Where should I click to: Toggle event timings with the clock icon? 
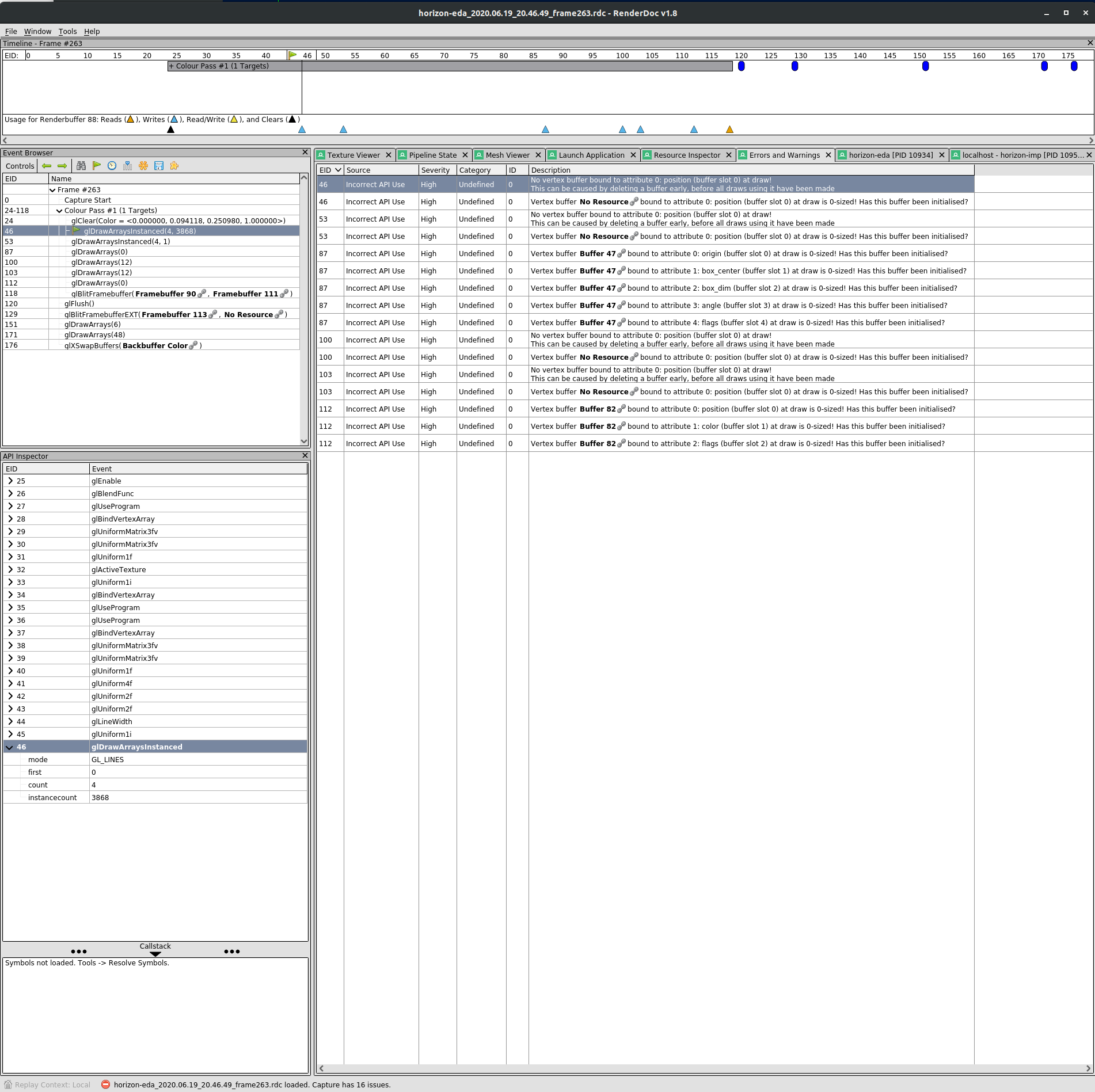pyautogui.click(x=111, y=166)
